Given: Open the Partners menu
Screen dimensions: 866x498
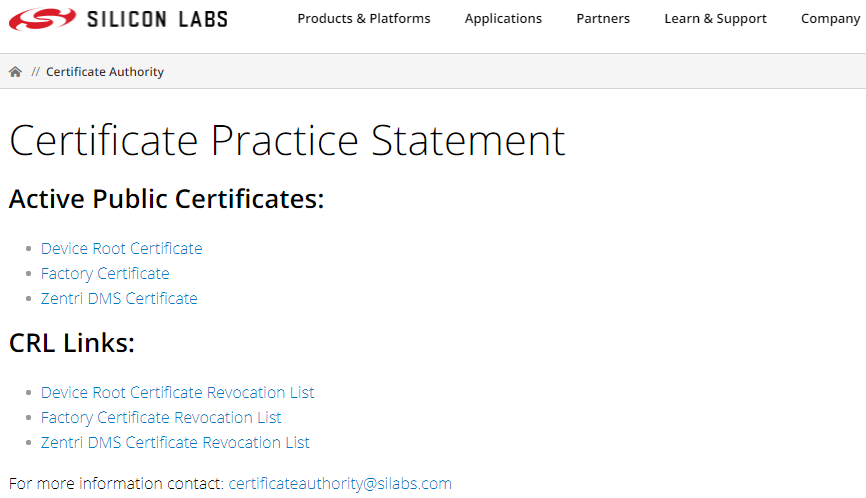Looking at the screenshot, I should [x=603, y=19].
